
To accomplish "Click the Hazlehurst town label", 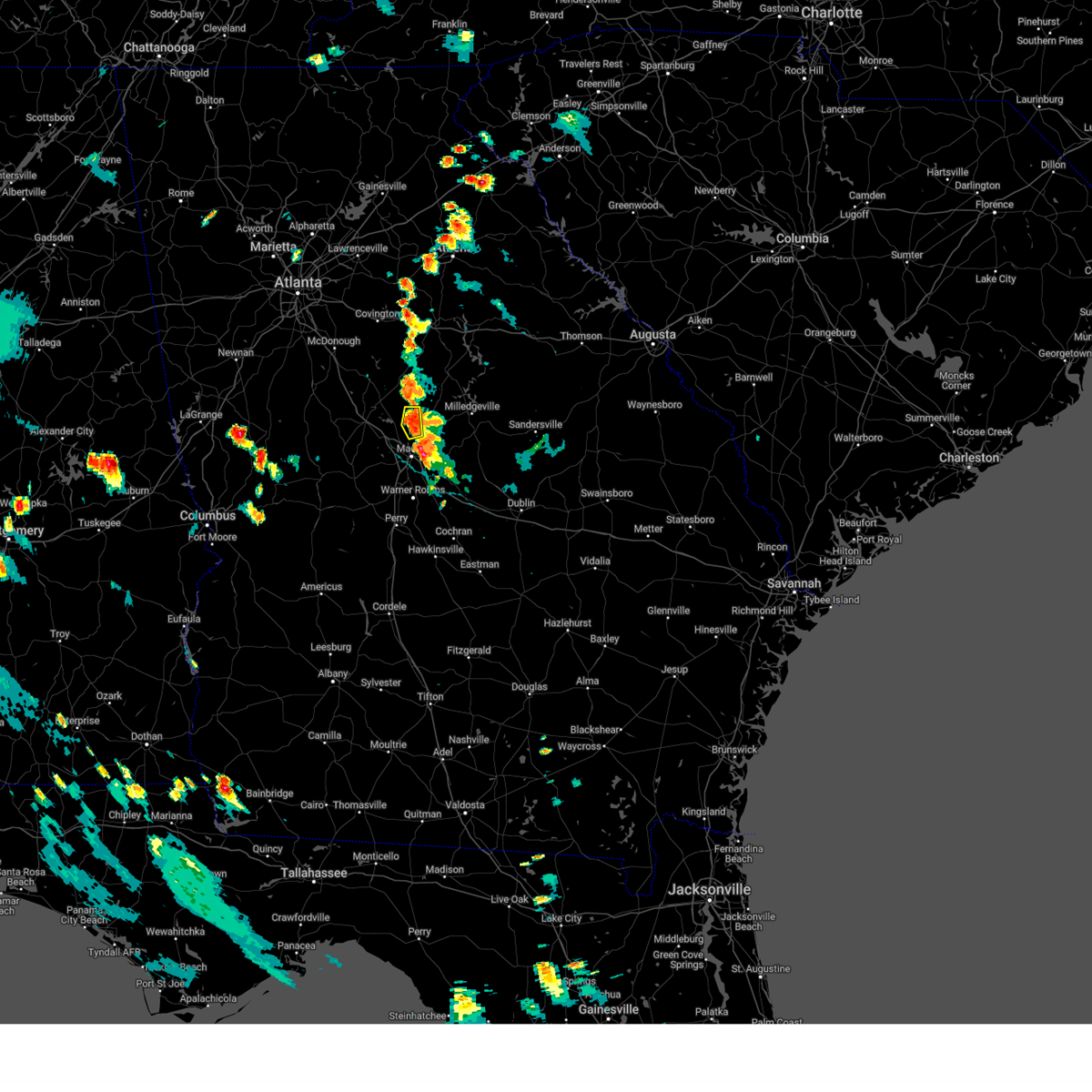I will pyautogui.click(x=568, y=623).
